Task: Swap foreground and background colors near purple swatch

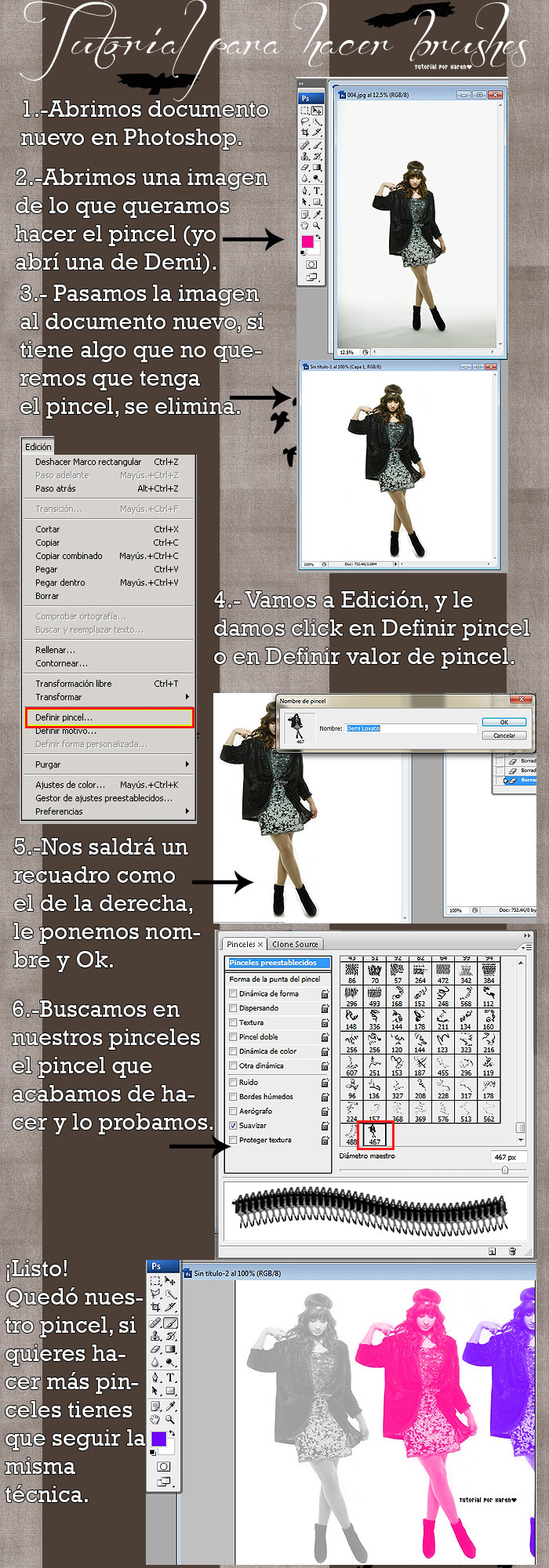Action: (x=172, y=1433)
